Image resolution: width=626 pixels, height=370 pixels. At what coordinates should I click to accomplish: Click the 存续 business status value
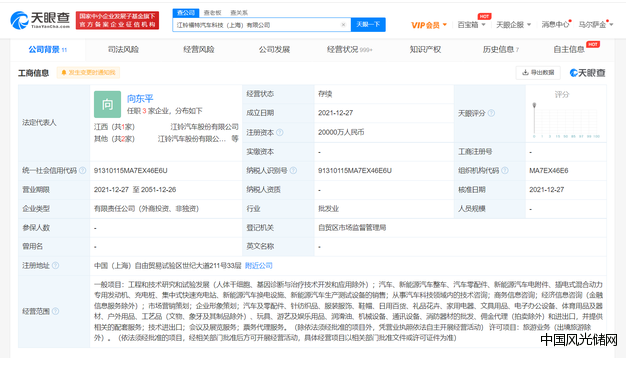[325, 94]
